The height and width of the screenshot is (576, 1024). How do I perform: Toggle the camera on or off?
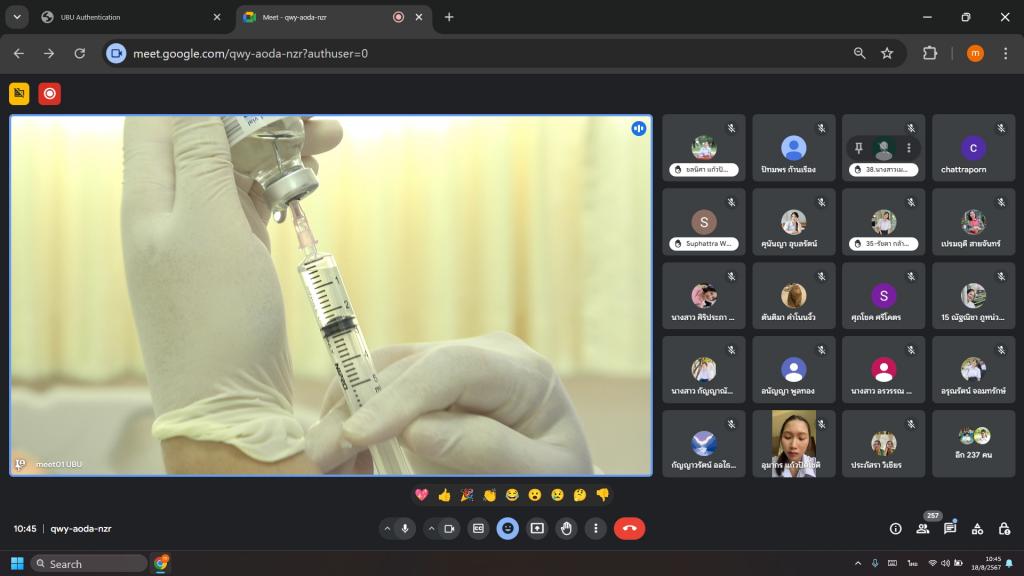point(449,528)
